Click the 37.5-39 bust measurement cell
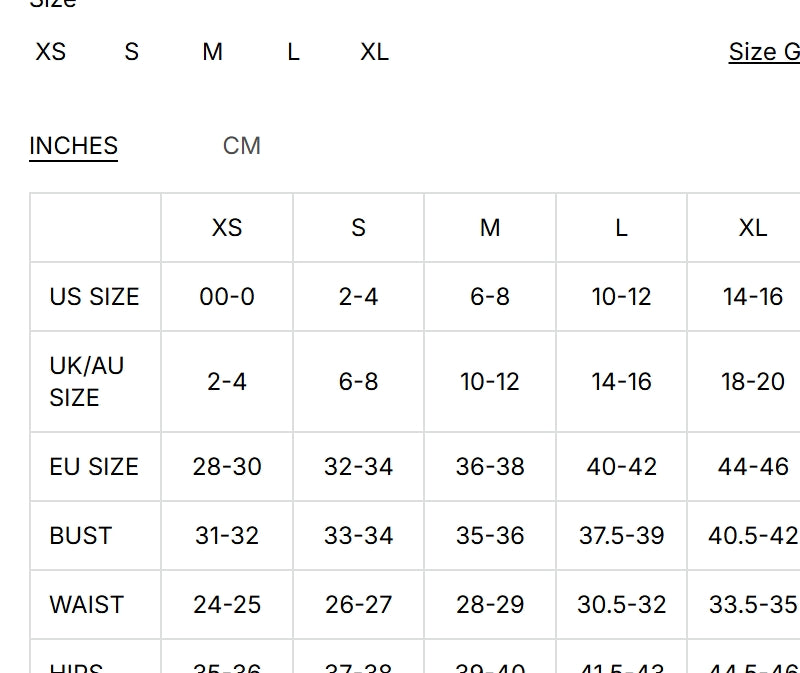This screenshot has height=673, width=800. (621, 536)
